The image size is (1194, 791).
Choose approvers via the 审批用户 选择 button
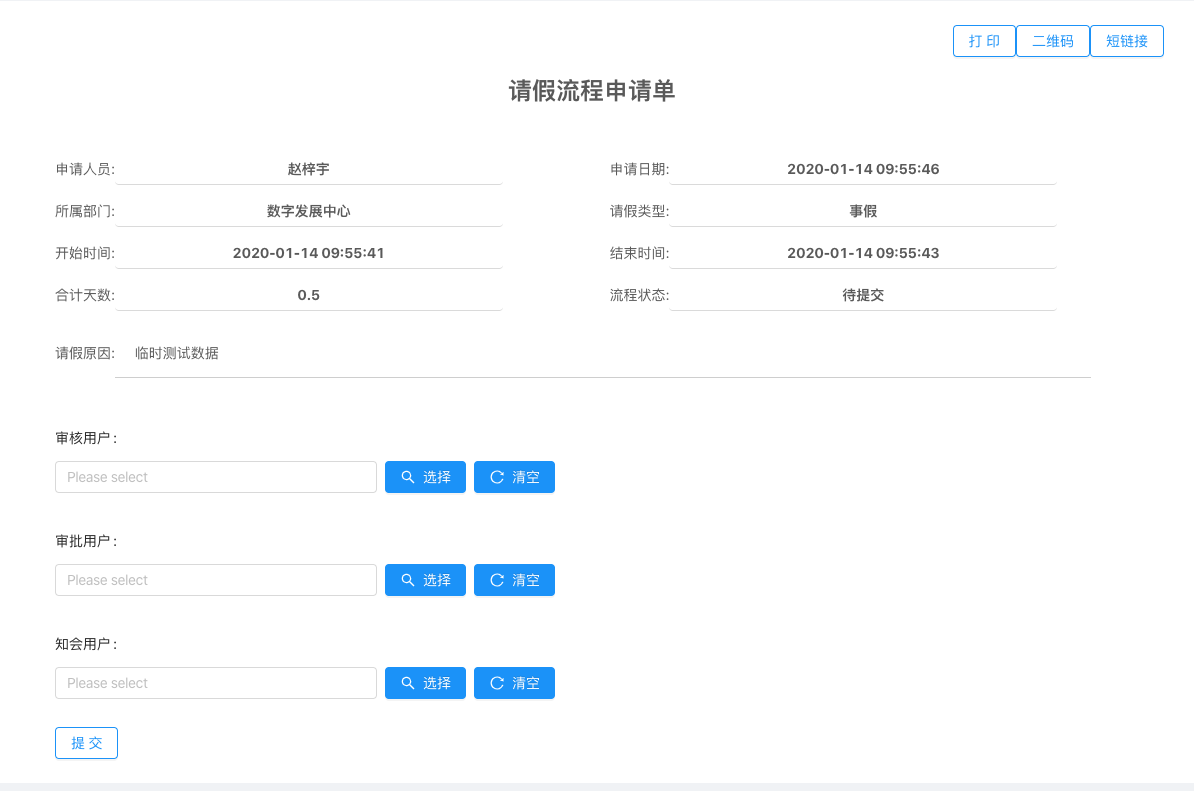(x=425, y=580)
